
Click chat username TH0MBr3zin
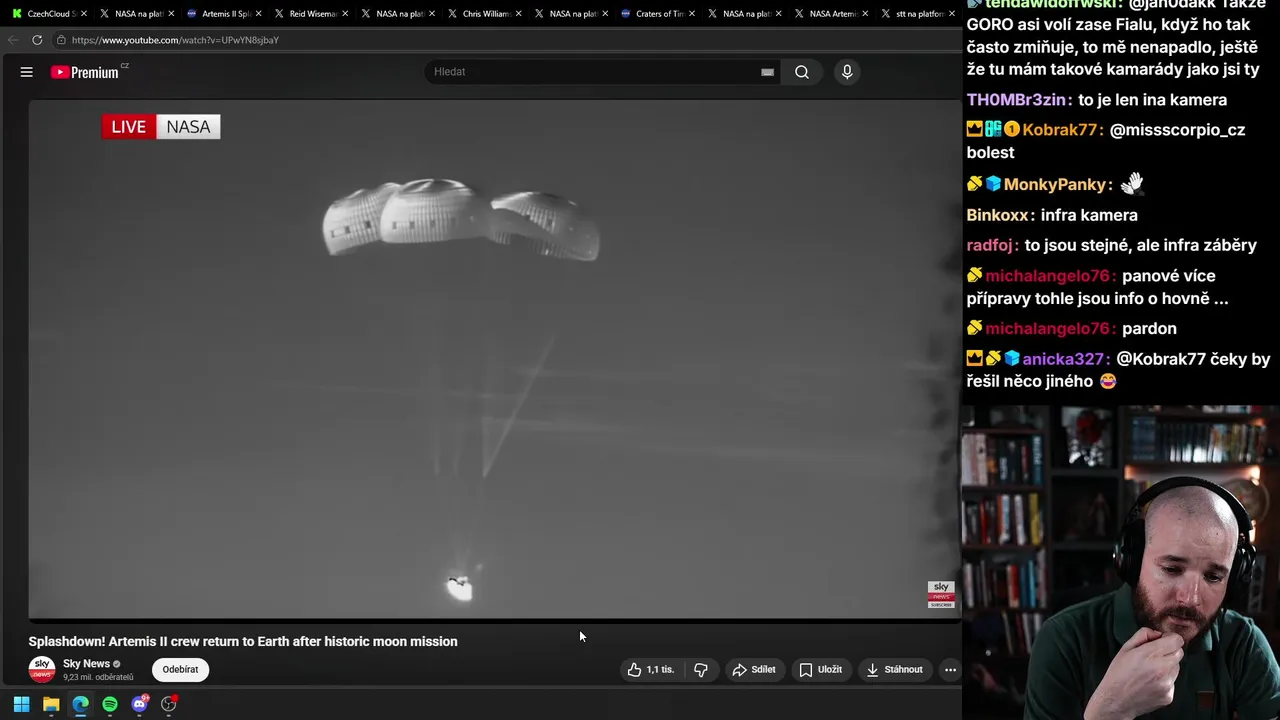(1019, 100)
